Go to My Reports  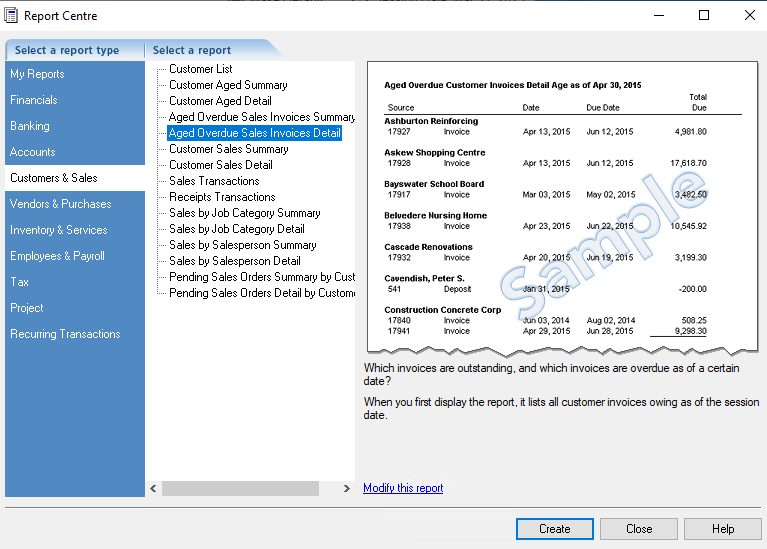click(x=37, y=74)
